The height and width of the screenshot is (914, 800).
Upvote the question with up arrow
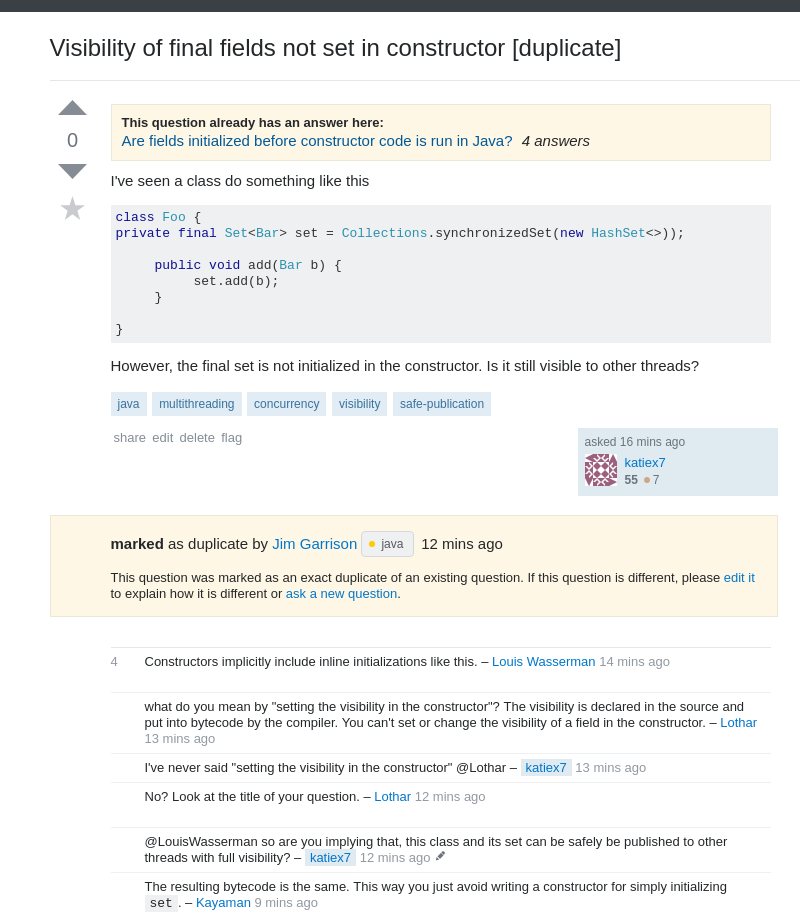pos(72,108)
